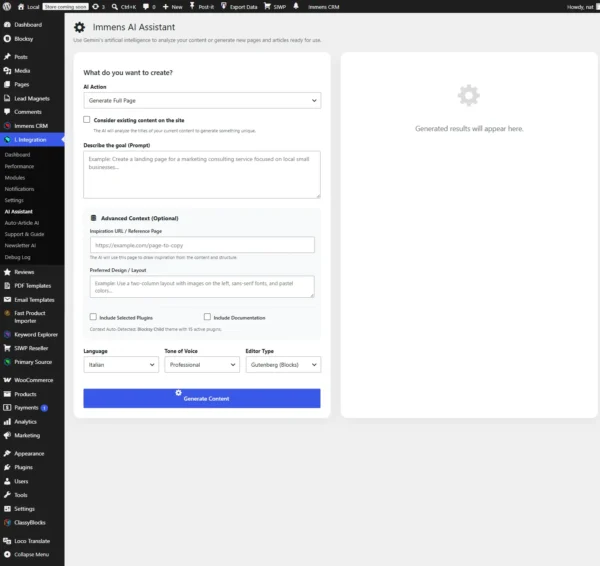Open the Language dropdown
600x566 pixels.
click(x=121, y=365)
